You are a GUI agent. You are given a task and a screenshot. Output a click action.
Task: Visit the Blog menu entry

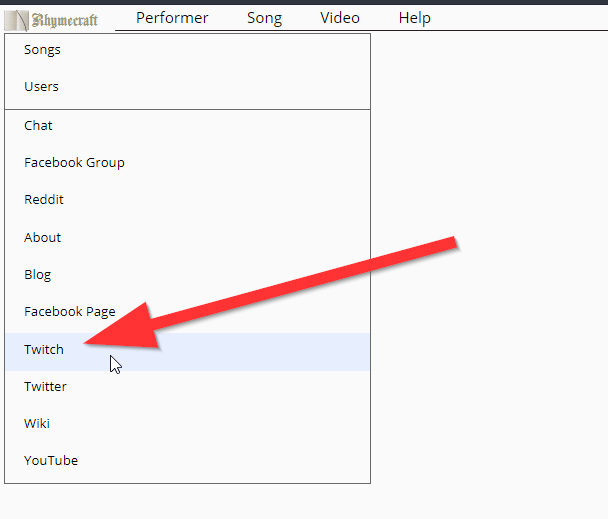pyautogui.click(x=37, y=275)
